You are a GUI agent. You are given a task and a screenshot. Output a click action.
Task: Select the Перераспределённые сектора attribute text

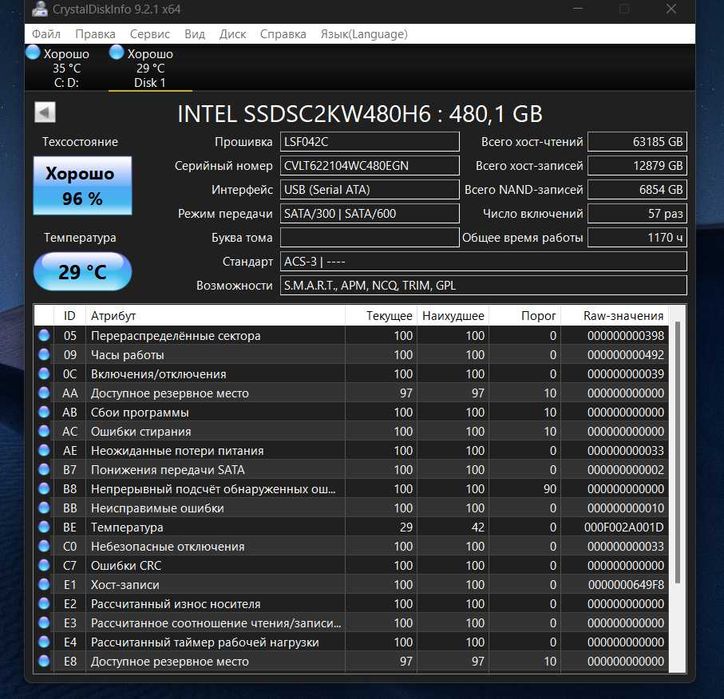(175, 336)
